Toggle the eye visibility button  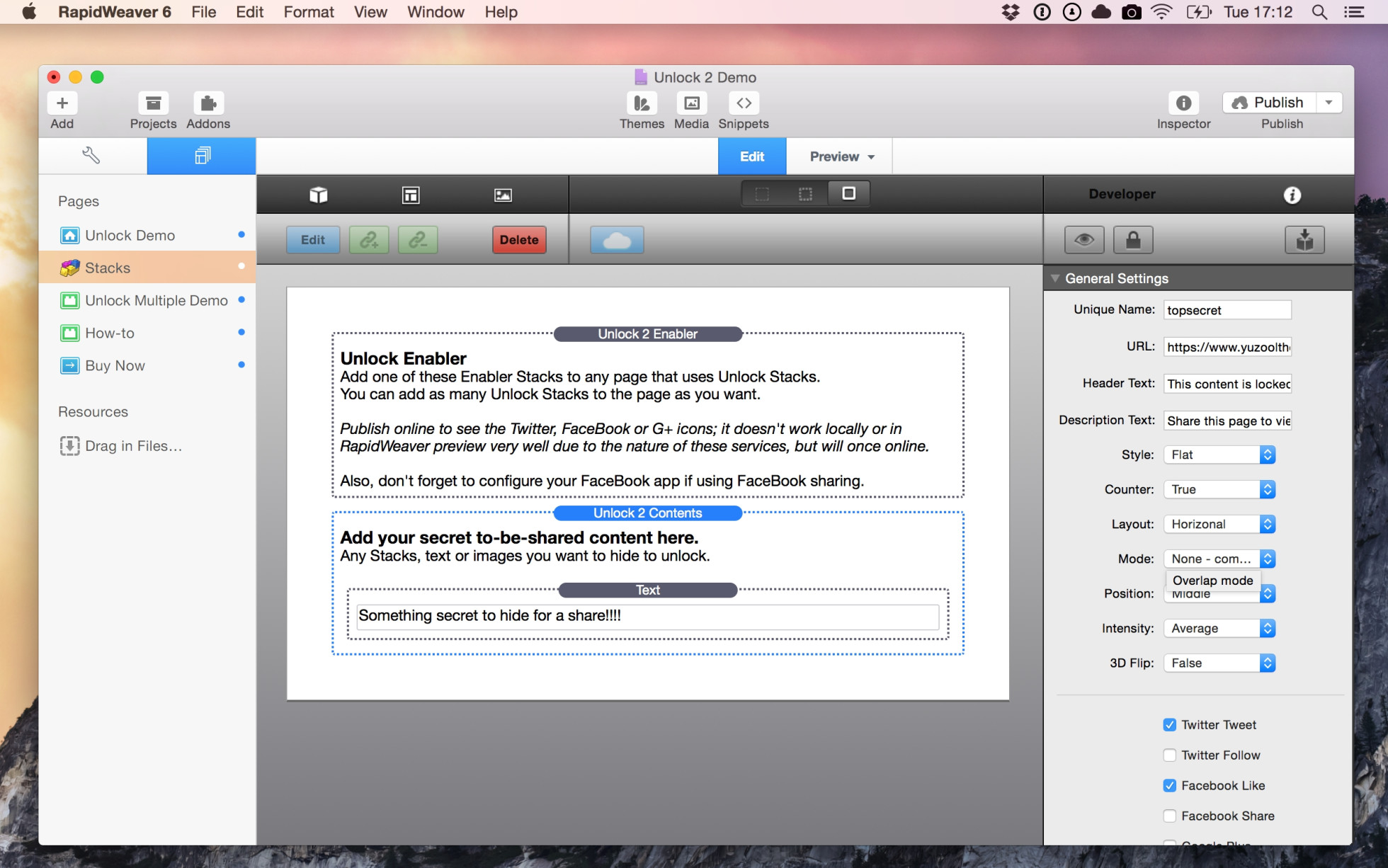pos(1083,240)
